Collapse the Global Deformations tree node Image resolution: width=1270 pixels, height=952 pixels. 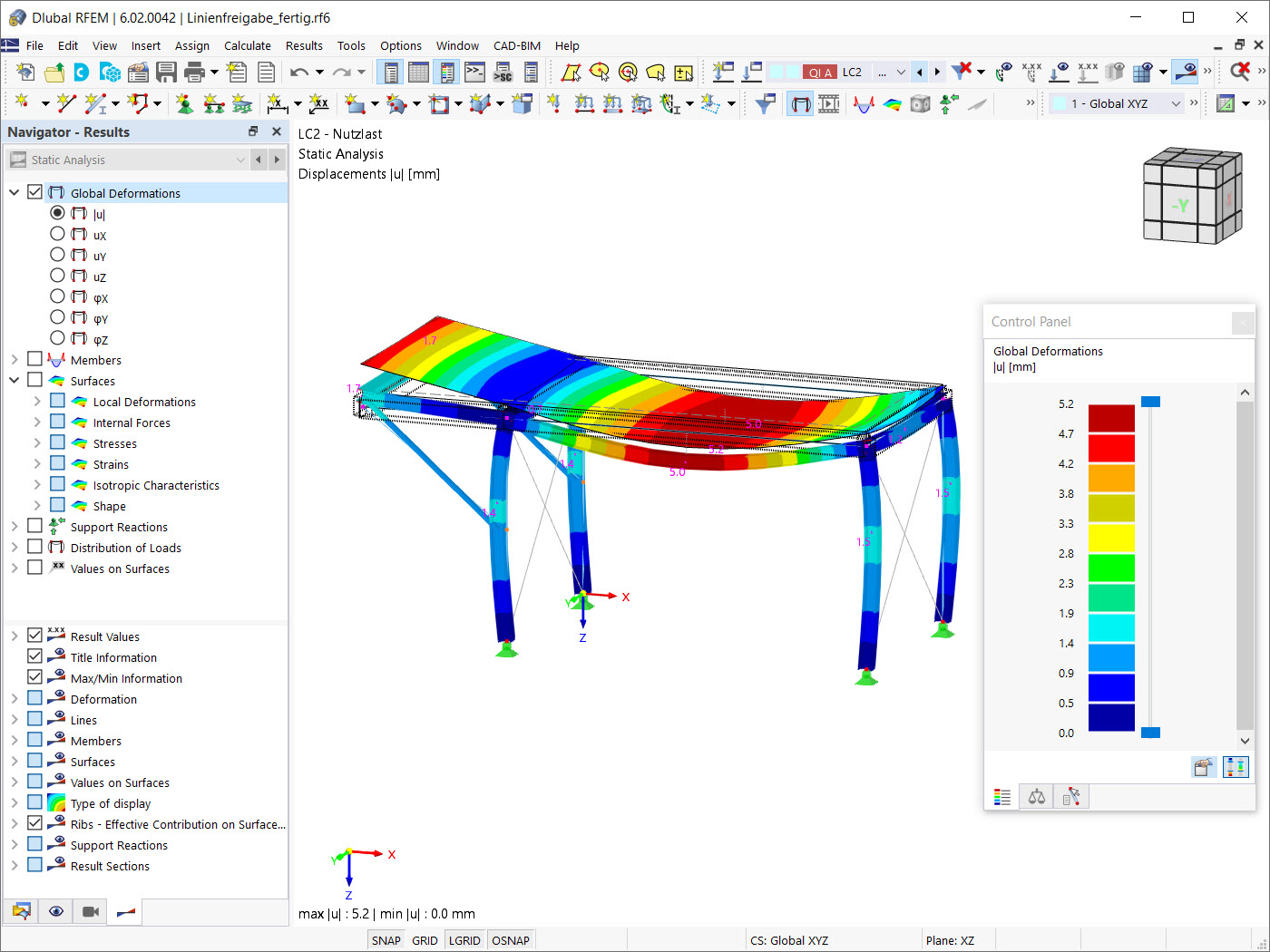pos(14,192)
